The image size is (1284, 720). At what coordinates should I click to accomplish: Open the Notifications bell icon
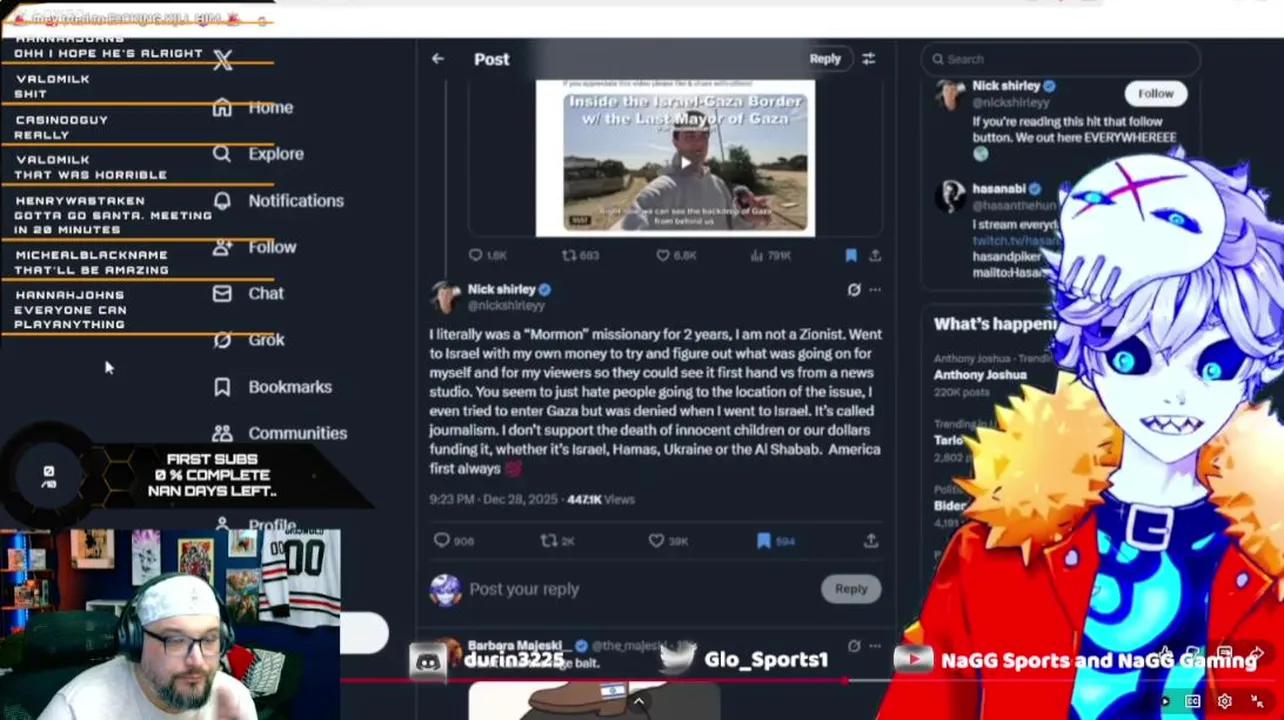(222, 200)
